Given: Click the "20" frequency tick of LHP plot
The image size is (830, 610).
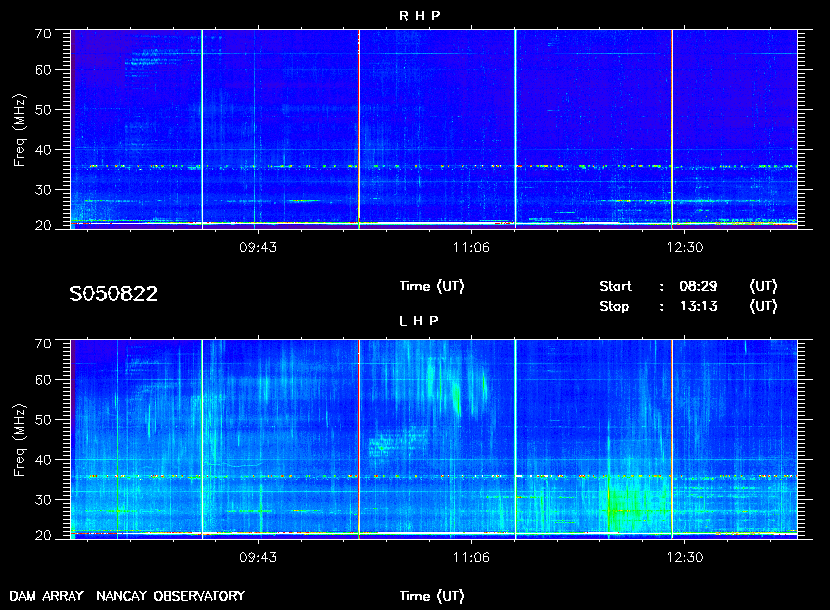Looking at the screenshot, I should [43, 535].
